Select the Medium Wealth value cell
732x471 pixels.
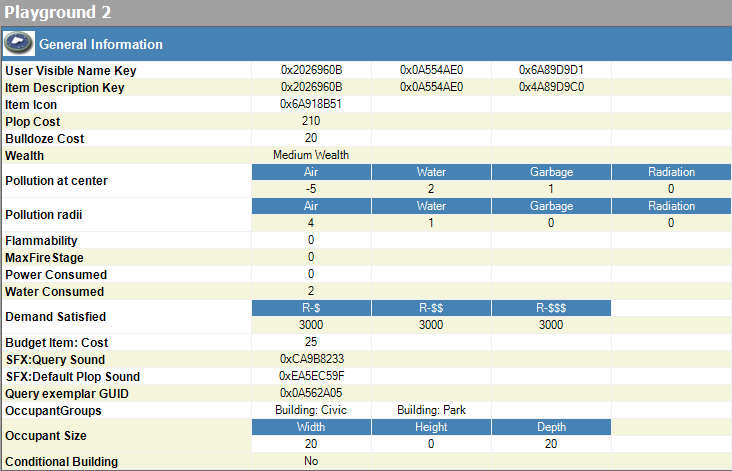311,155
